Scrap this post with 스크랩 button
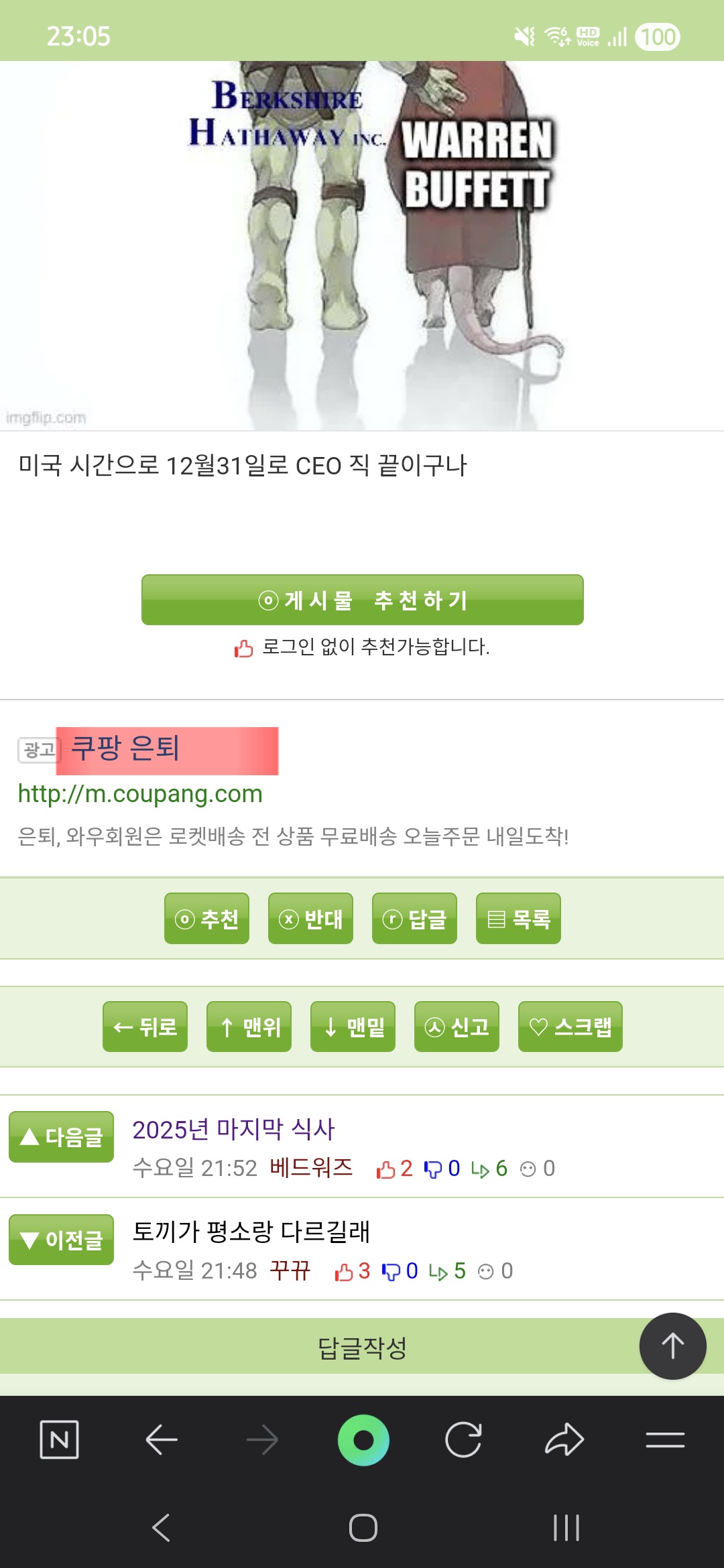Screen dimensions: 724x1568 (x=570, y=1027)
